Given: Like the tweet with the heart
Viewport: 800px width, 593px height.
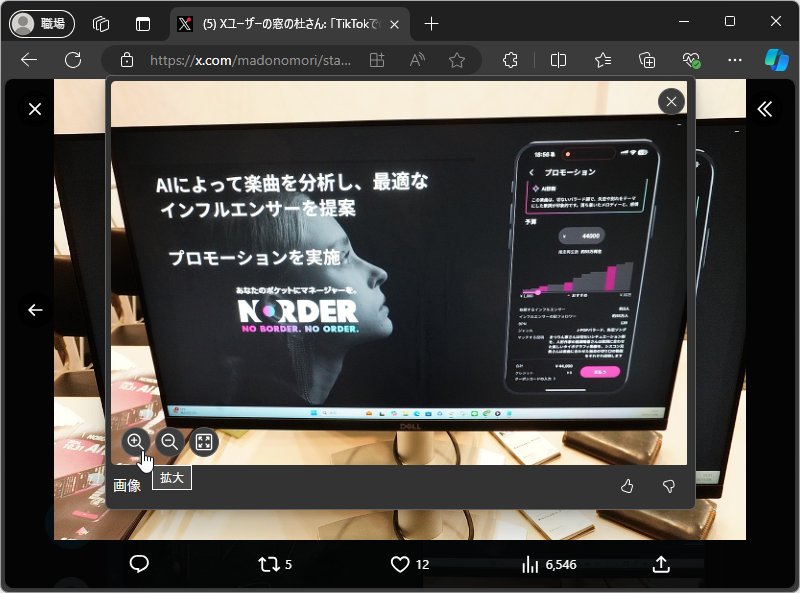Looking at the screenshot, I should click(399, 564).
